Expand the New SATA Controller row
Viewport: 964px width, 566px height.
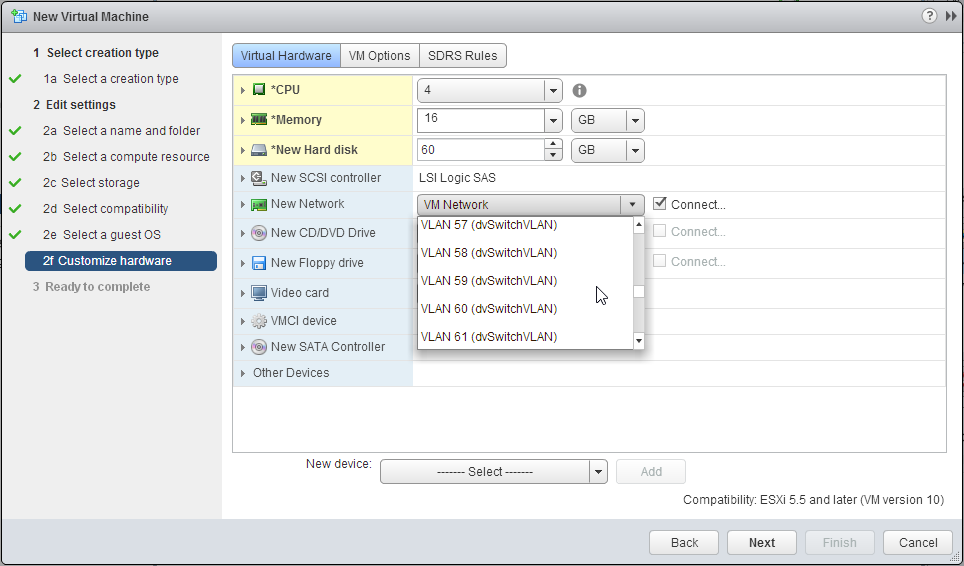pyautogui.click(x=243, y=347)
